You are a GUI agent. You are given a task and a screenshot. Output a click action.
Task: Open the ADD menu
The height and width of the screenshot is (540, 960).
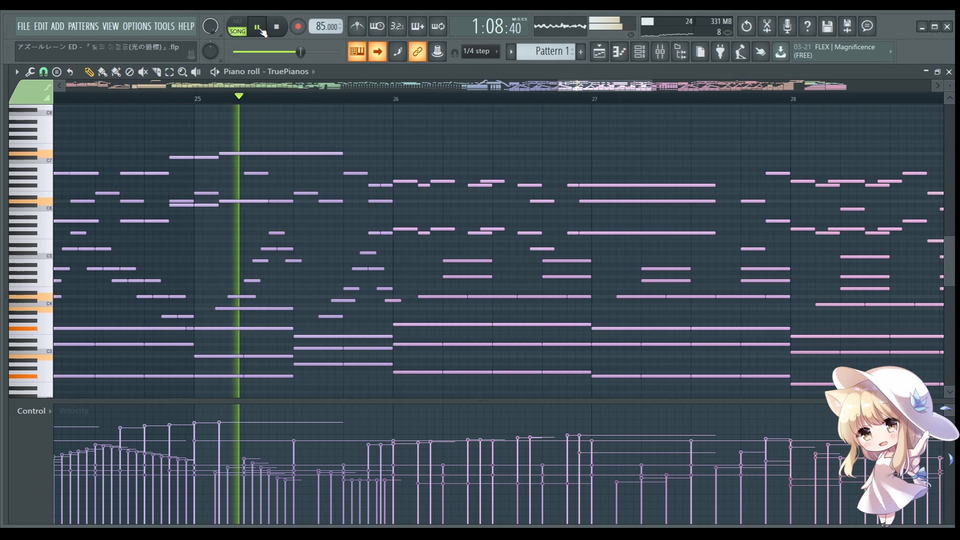58,26
